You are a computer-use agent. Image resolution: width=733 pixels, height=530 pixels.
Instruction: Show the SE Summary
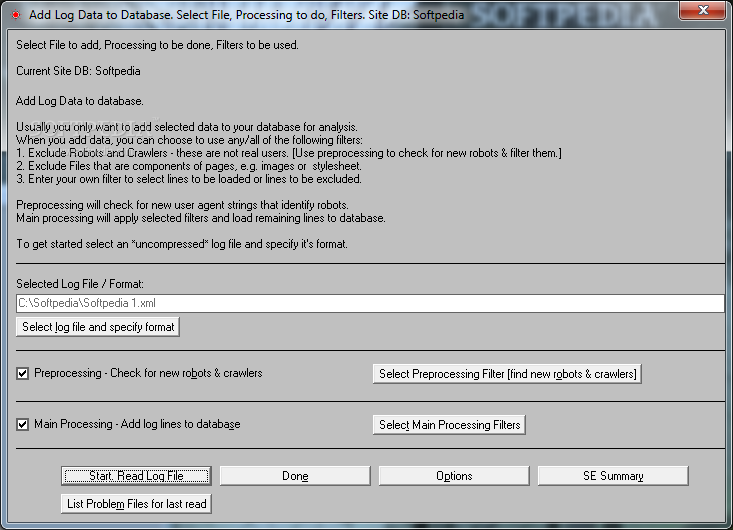tap(613, 476)
